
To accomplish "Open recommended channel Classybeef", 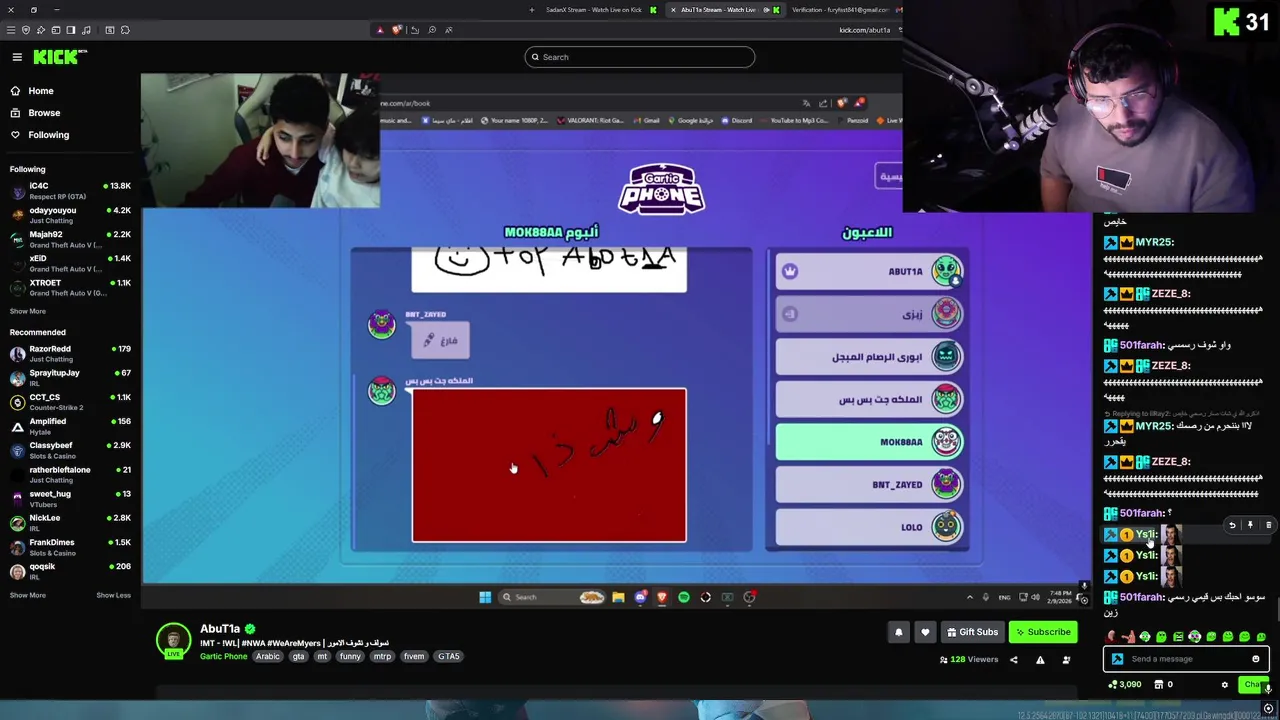I will [70, 450].
